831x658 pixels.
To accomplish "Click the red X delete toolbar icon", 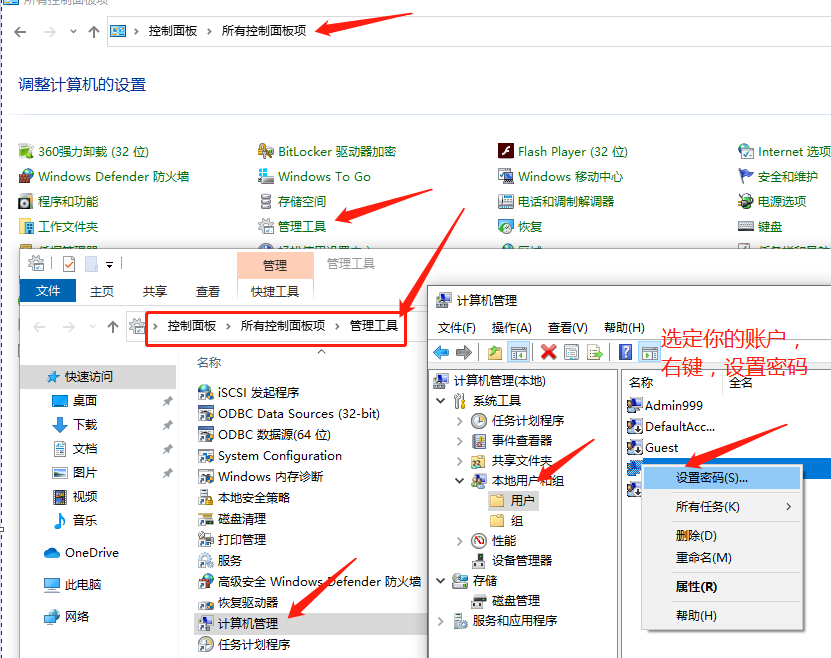I will point(549,352).
